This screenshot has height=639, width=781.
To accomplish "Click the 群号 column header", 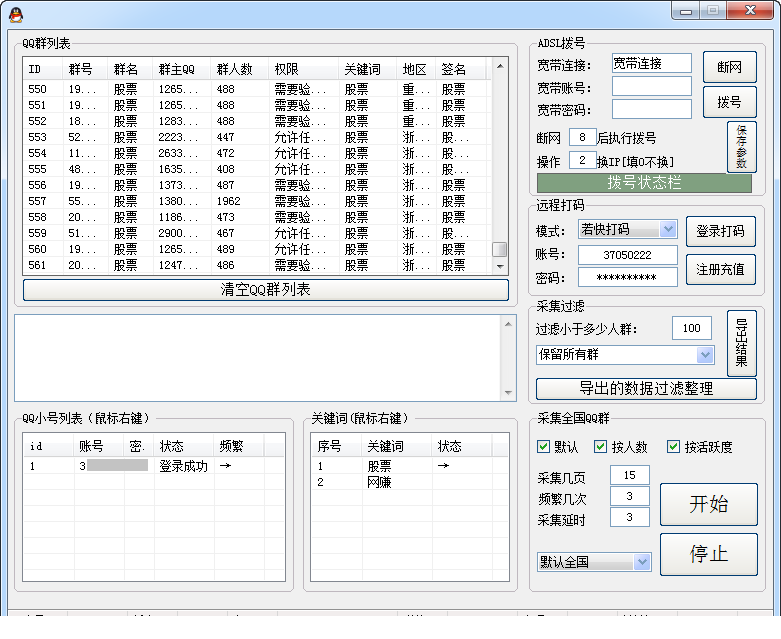I will click(x=85, y=69).
